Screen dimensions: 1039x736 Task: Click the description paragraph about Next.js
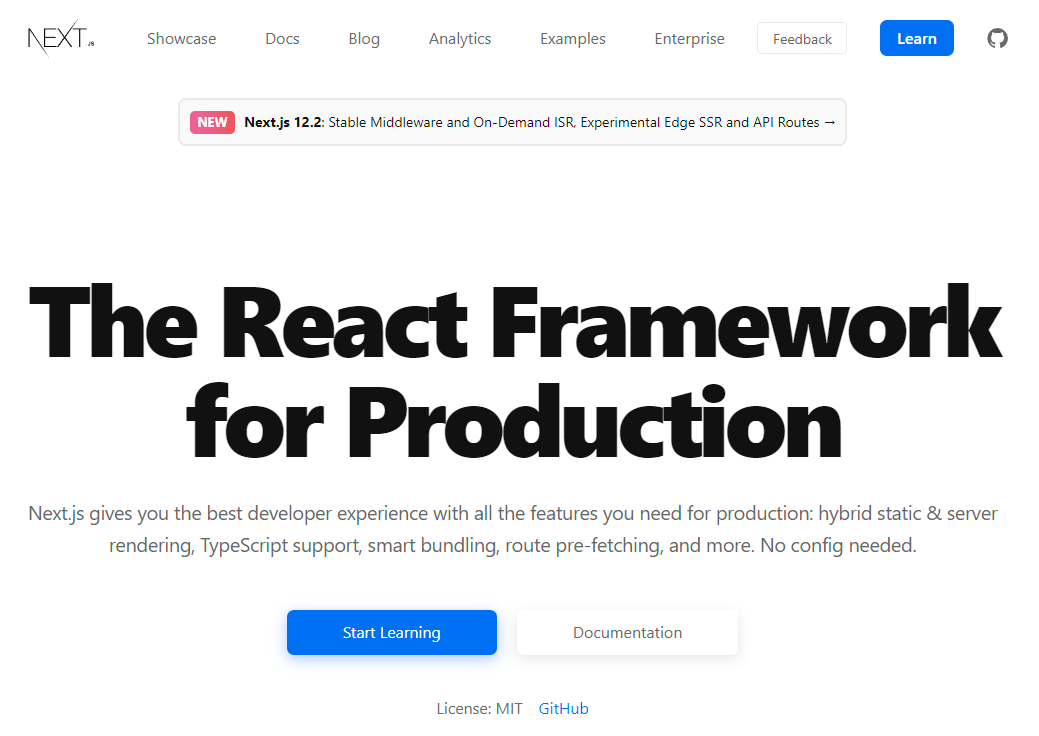pyautogui.click(x=513, y=529)
